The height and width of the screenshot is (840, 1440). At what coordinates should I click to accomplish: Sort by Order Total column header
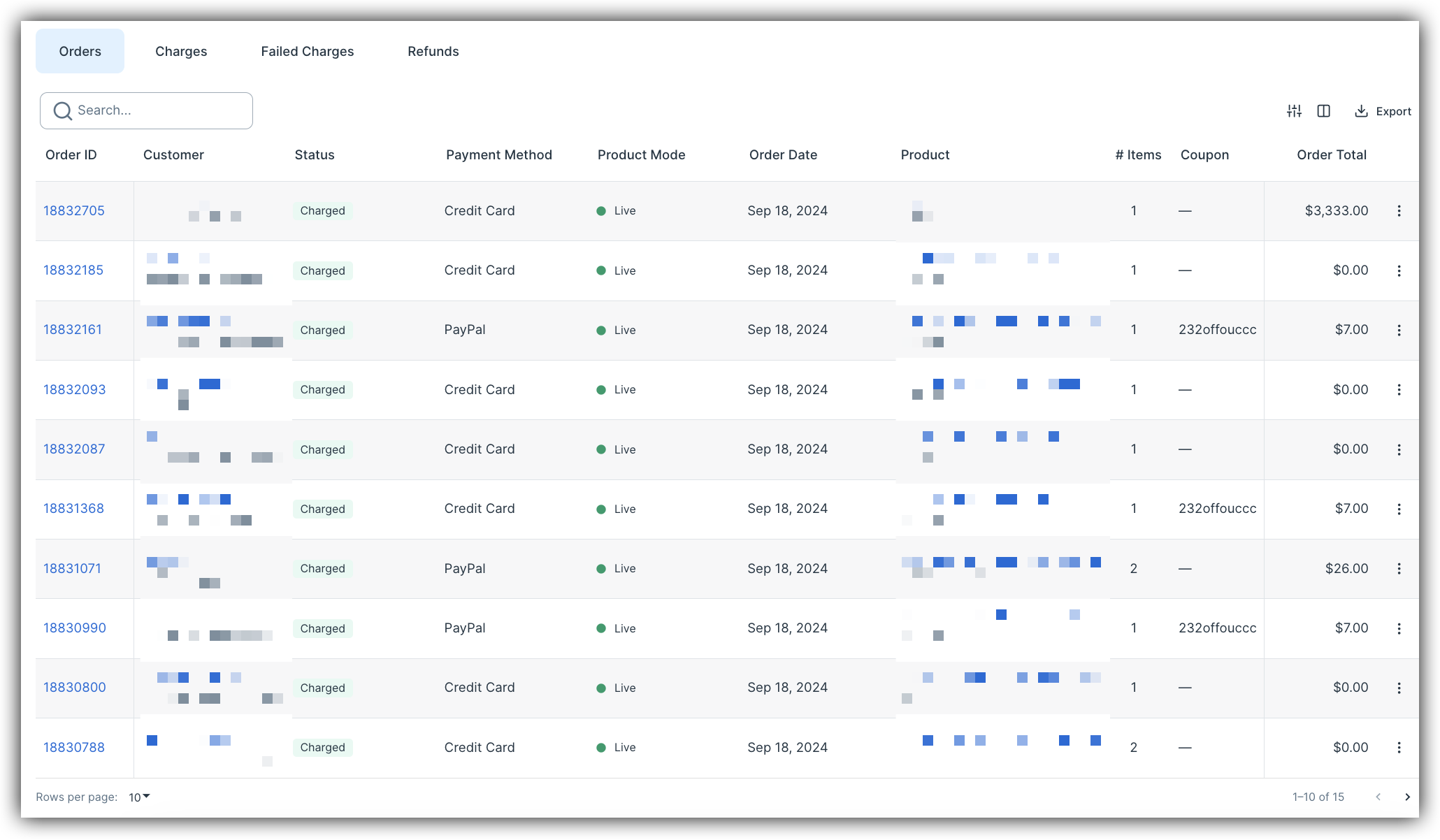pos(1331,155)
